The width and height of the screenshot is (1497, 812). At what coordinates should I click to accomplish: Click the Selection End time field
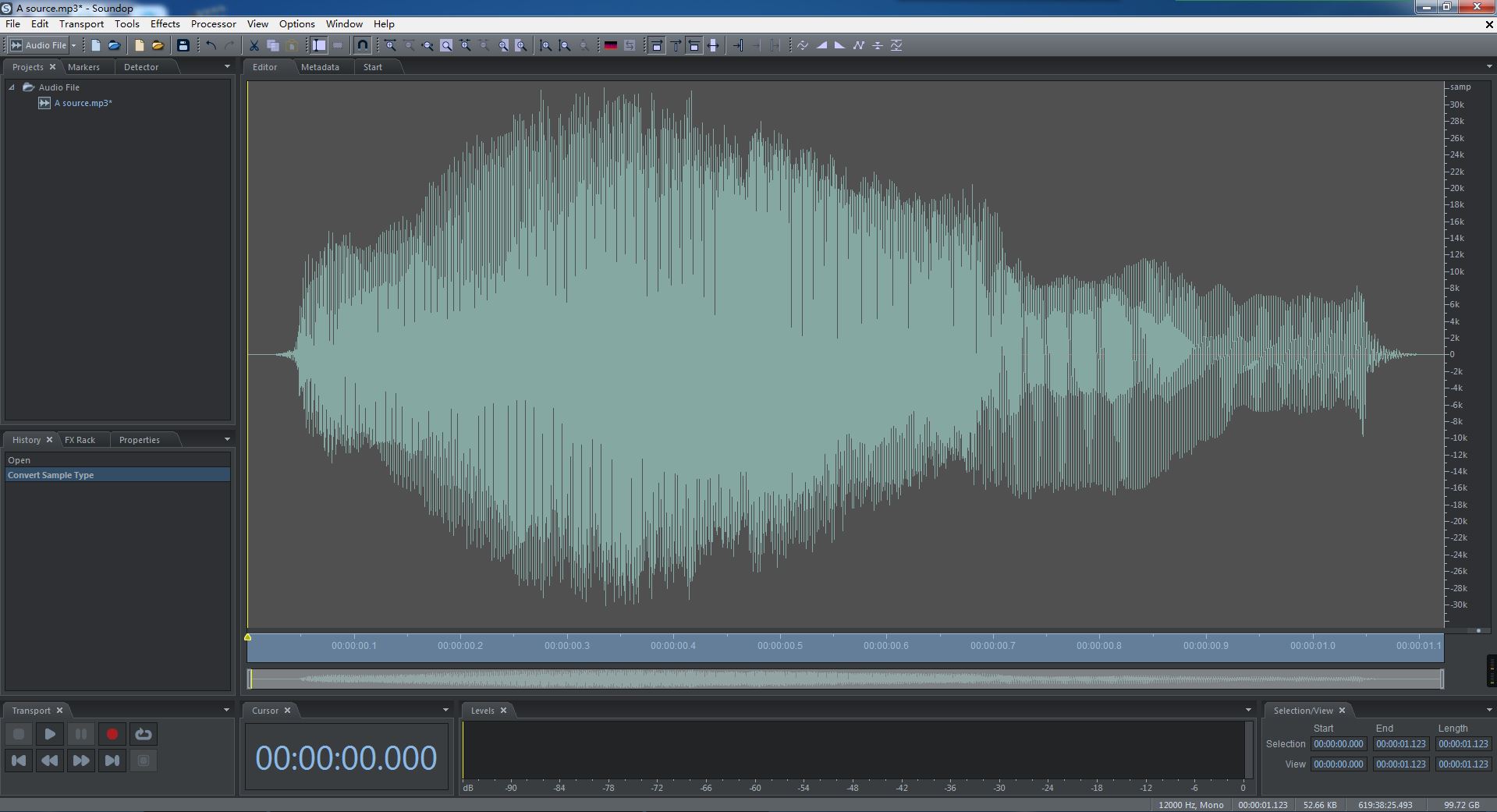coord(1400,744)
